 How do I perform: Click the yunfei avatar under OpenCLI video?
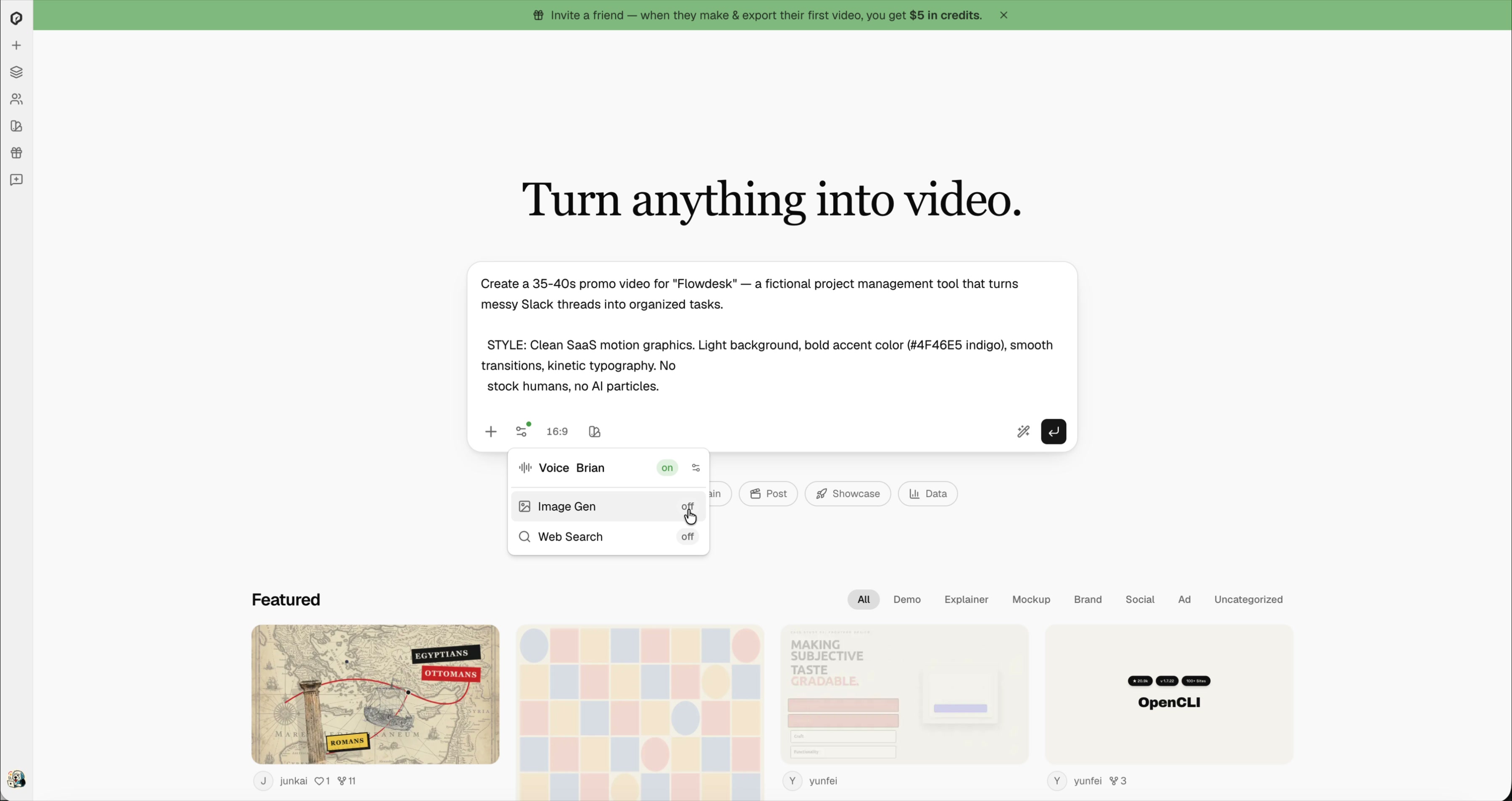1056,782
